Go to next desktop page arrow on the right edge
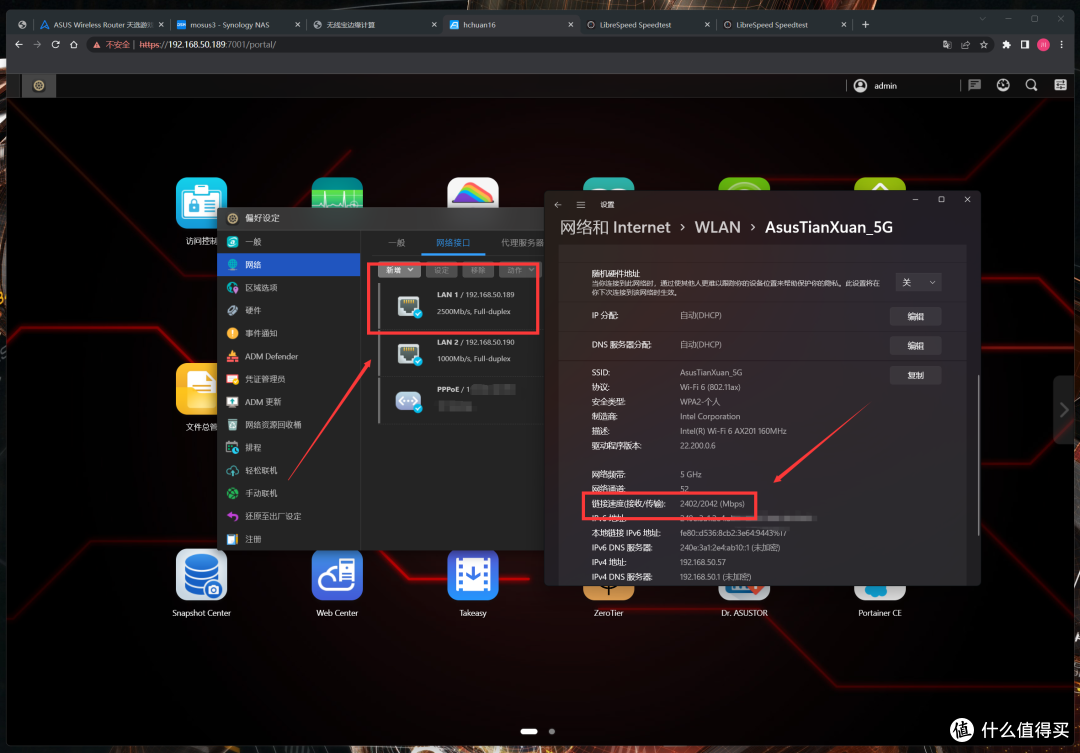The height and width of the screenshot is (753, 1080). 1064,410
